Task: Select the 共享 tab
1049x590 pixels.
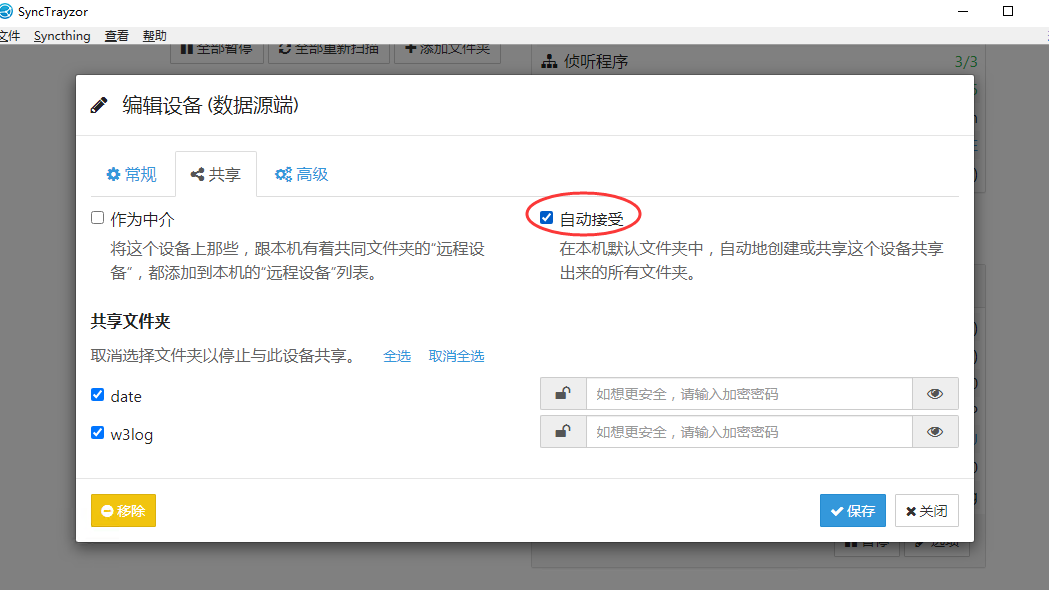Action: tap(215, 174)
